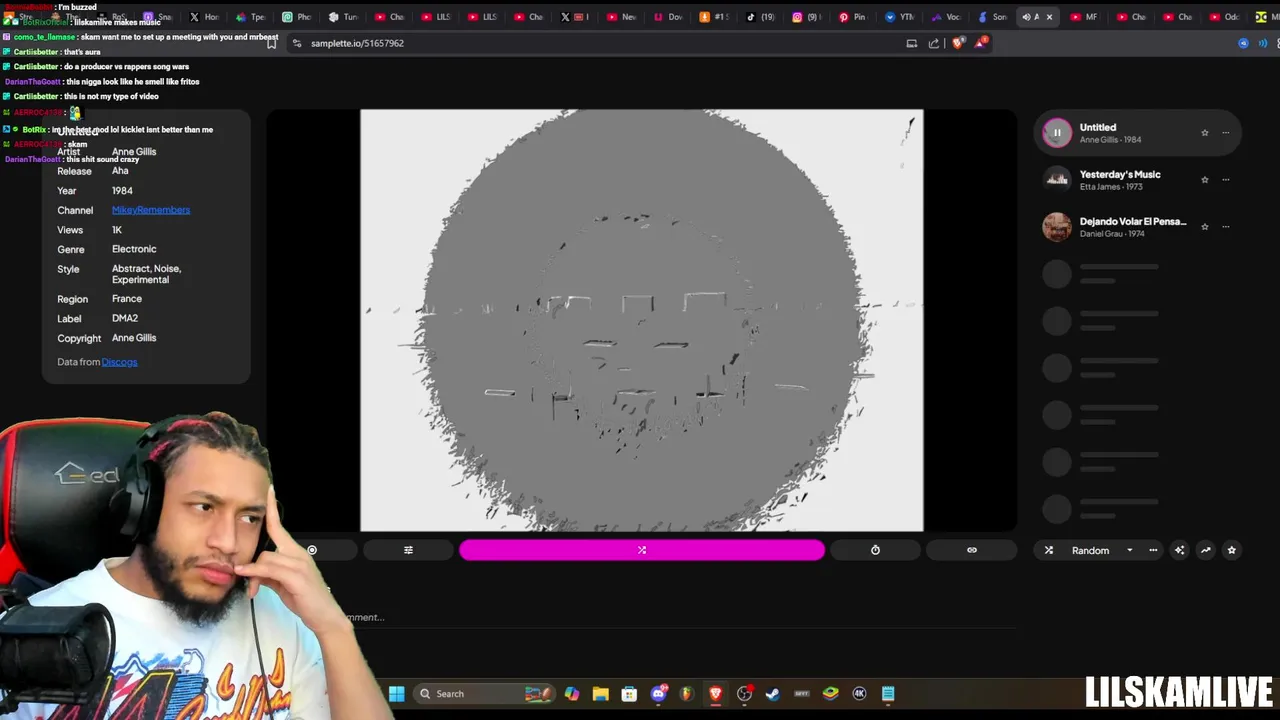Close the active samplette tab
Screen dimensions: 1280x720
pos(1049,17)
